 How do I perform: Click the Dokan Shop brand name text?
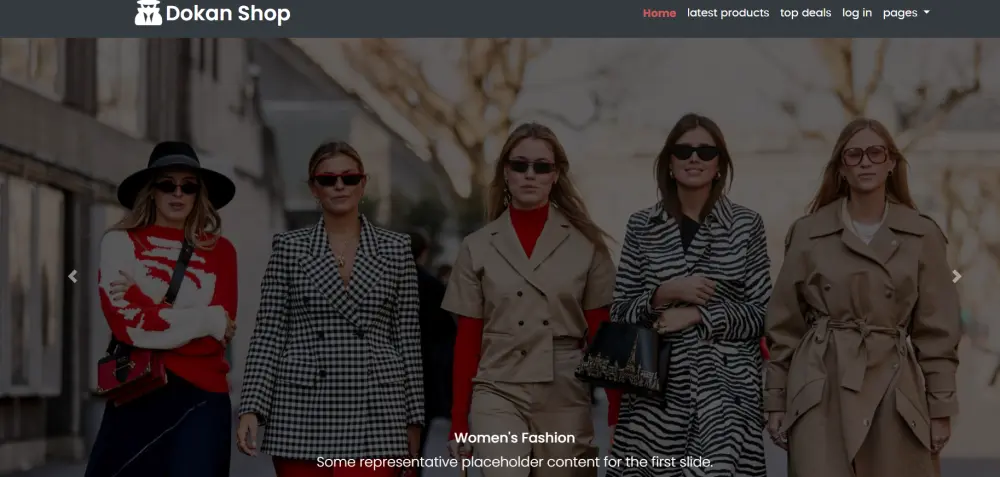click(228, 13)
